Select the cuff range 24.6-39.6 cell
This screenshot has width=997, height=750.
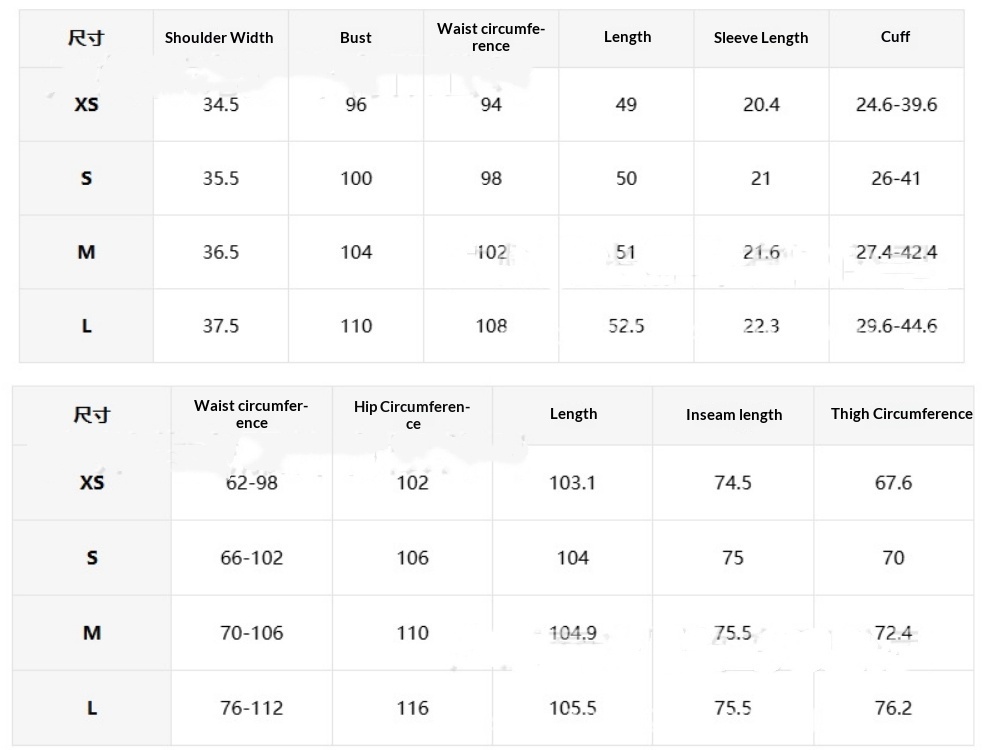(896, 105)
